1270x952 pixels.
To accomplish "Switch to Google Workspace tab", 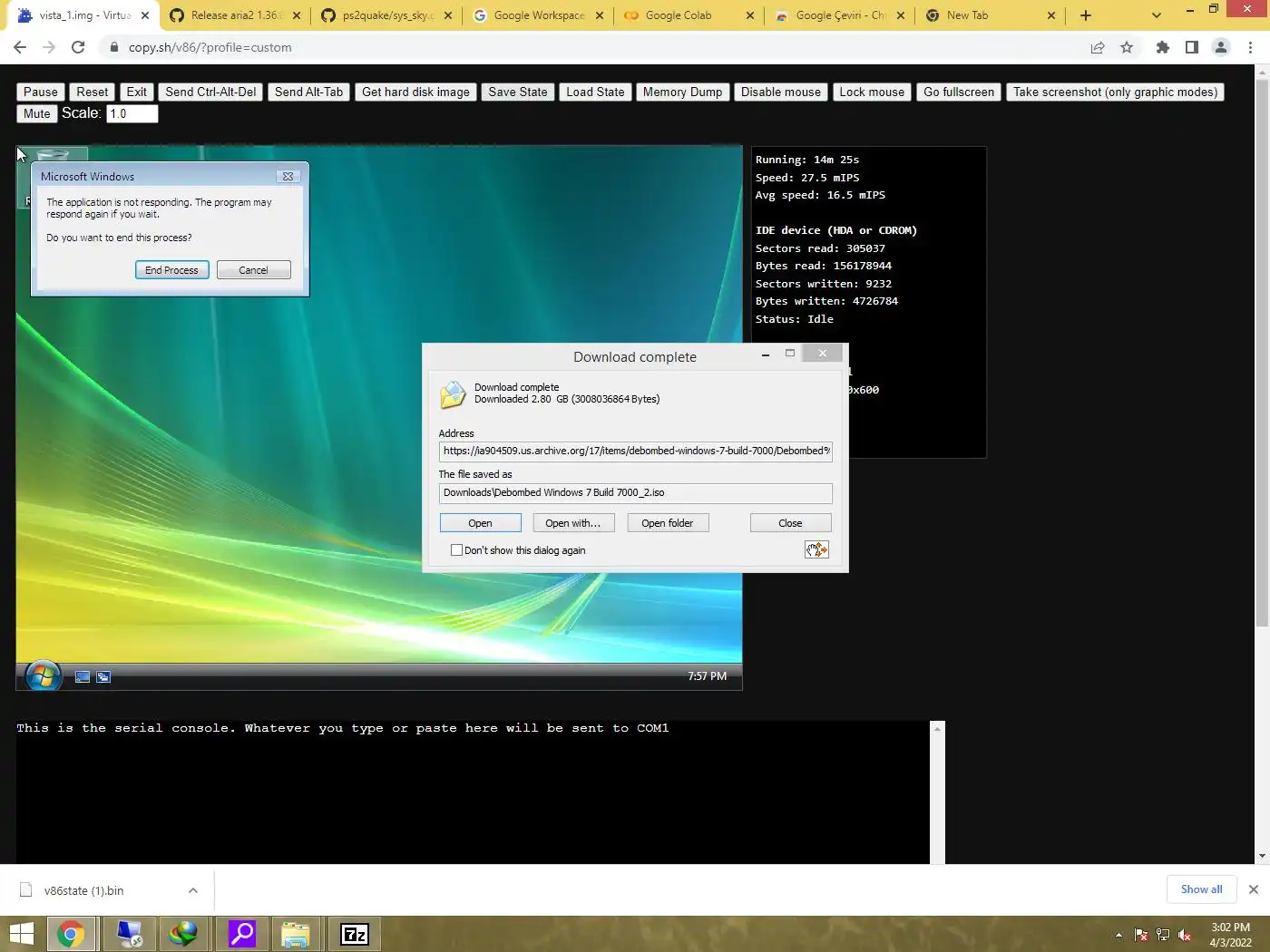I will tap(537, 15).
